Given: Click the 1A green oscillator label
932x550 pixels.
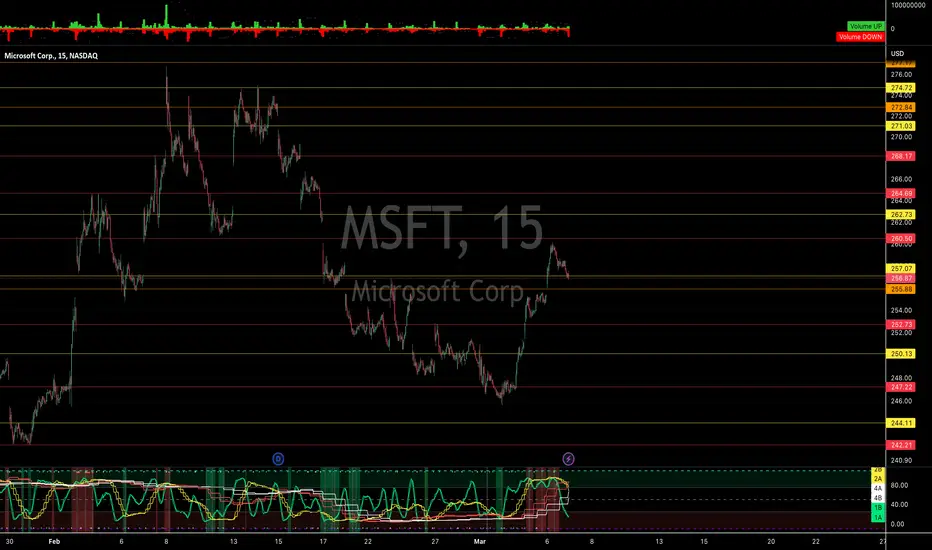Looking at the screenshot, I should point(878,518).
